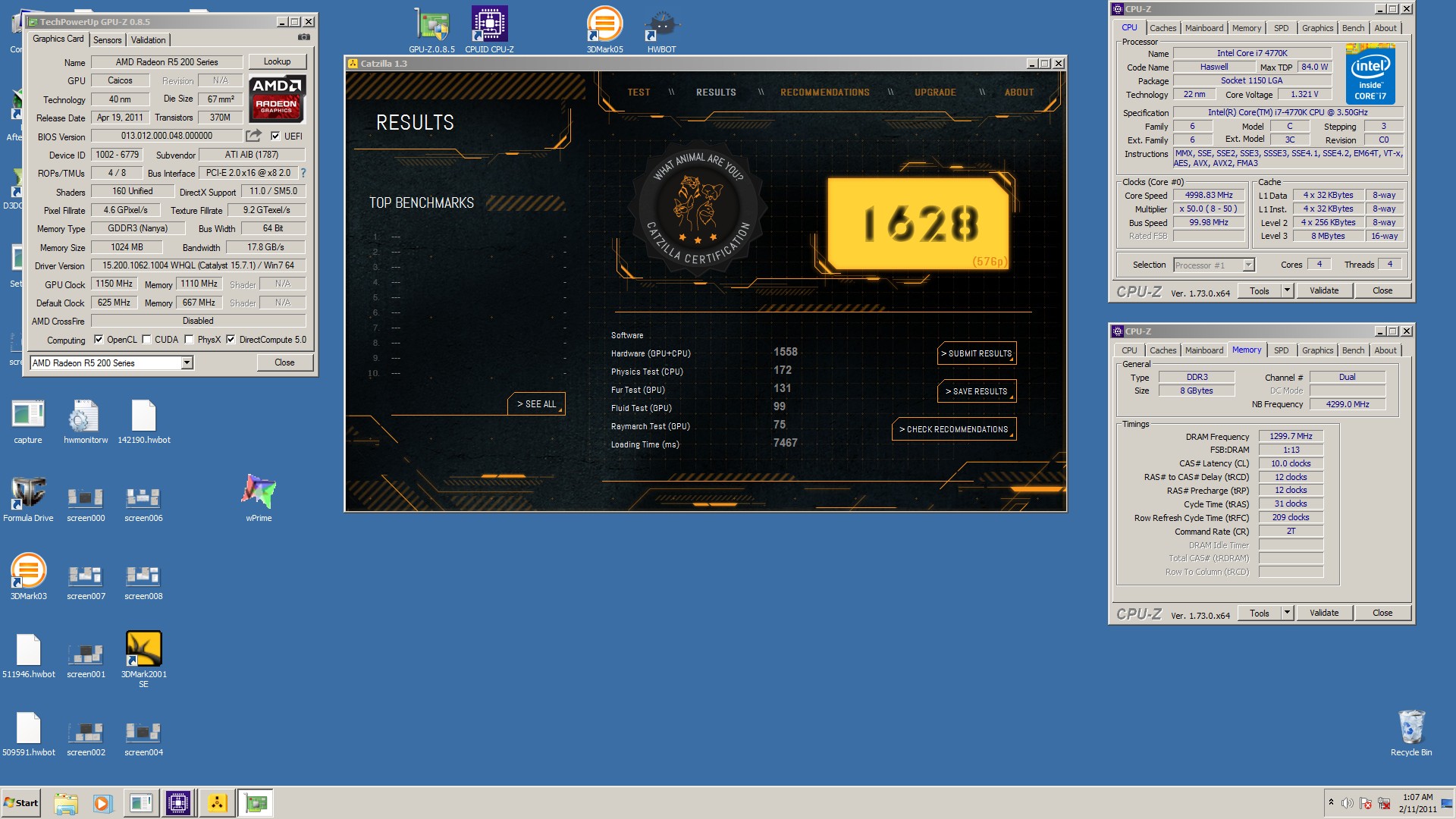Viewport: 1456px width, 819px height.
Task: Click Windows Explorer in the taskbar
Action: tap(66, 803)
